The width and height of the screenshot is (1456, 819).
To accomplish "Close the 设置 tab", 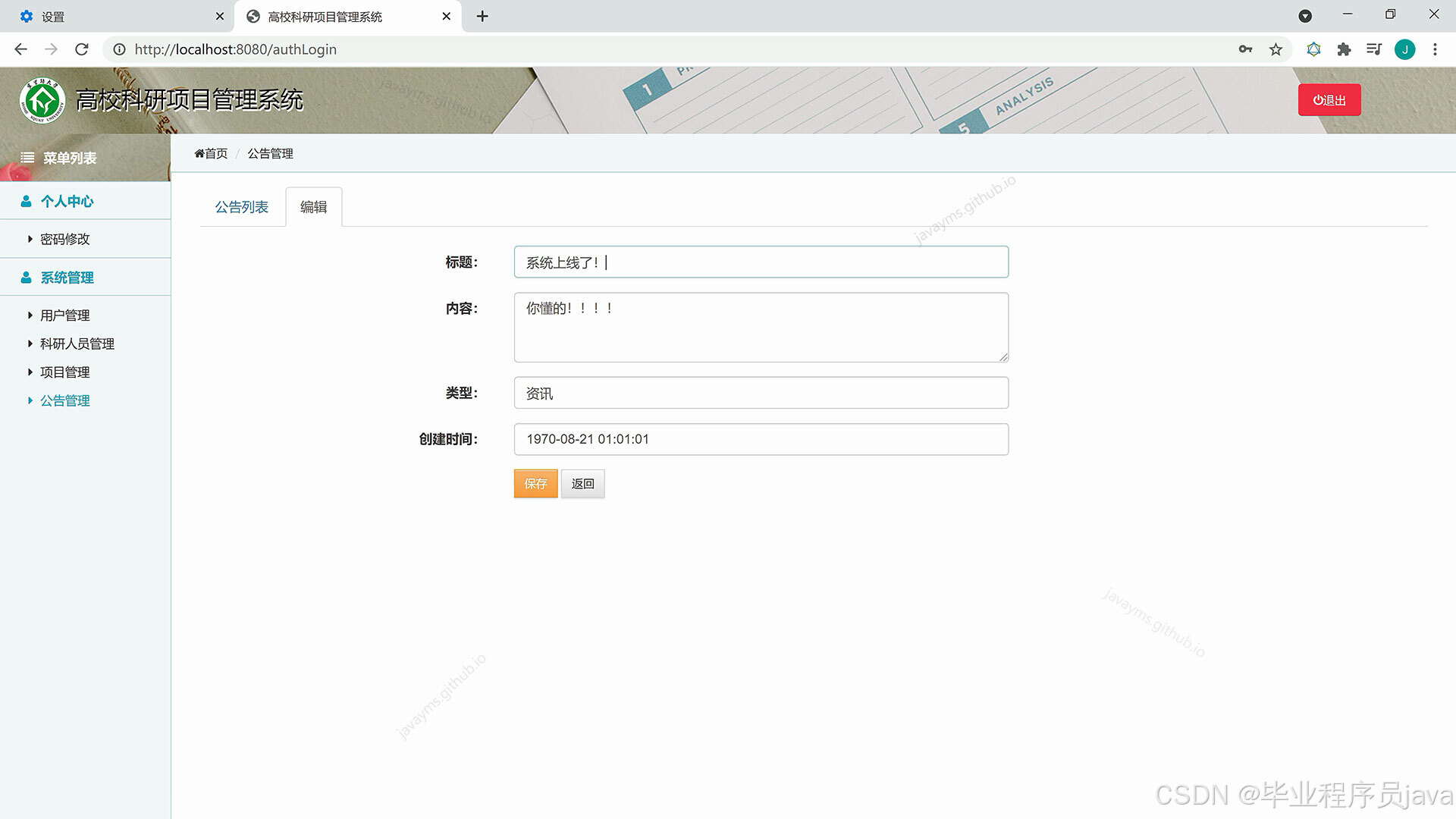I will click(x=219, y=16).
